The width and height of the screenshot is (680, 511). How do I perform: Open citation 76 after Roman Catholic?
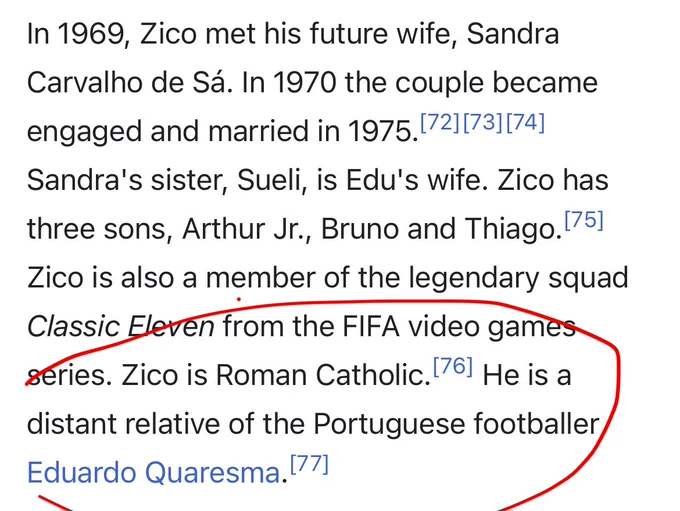coord(453,366)
